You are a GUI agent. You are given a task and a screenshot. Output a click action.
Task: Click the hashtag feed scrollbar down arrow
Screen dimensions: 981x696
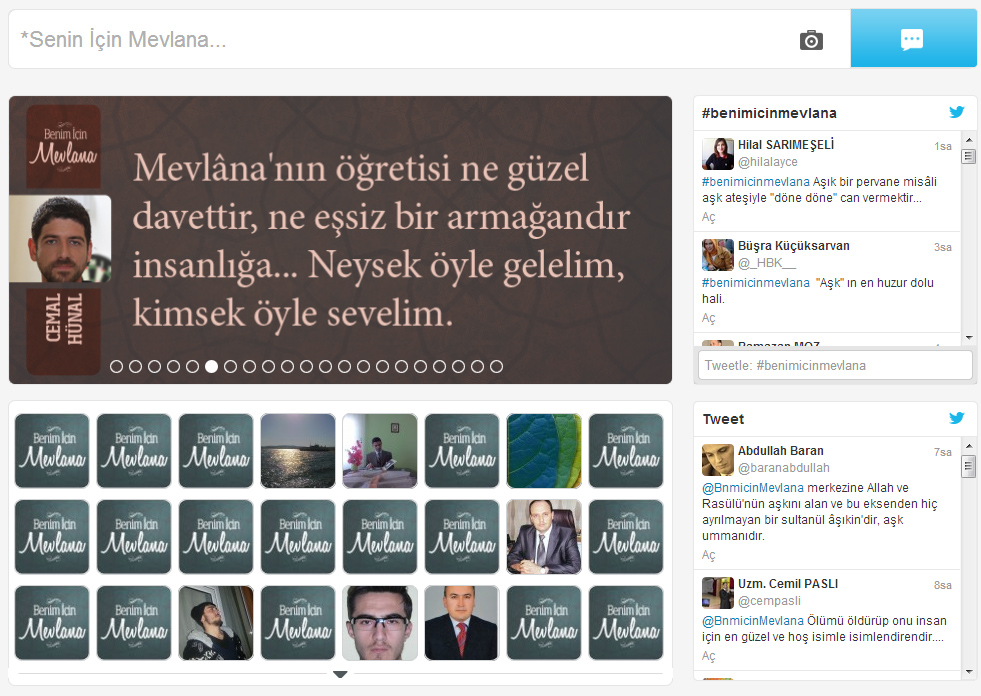pyautogui.click(x=969, y=338)
